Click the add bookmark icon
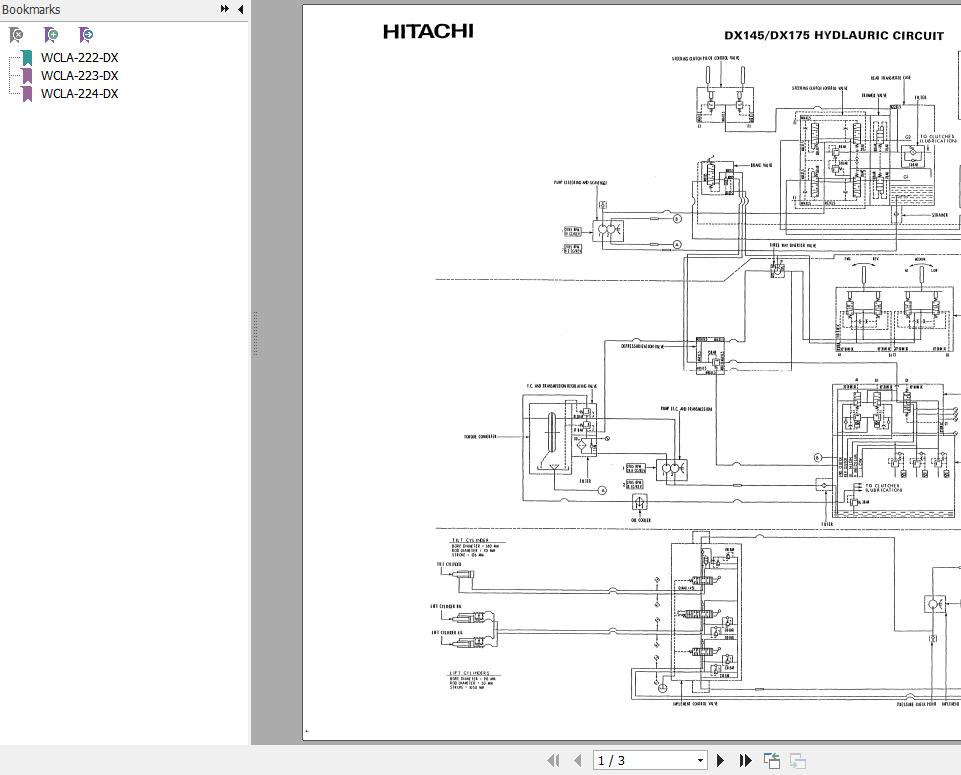The width and height of the screenshot is (961, 775). pyautogui.click(x=51, y=35)
